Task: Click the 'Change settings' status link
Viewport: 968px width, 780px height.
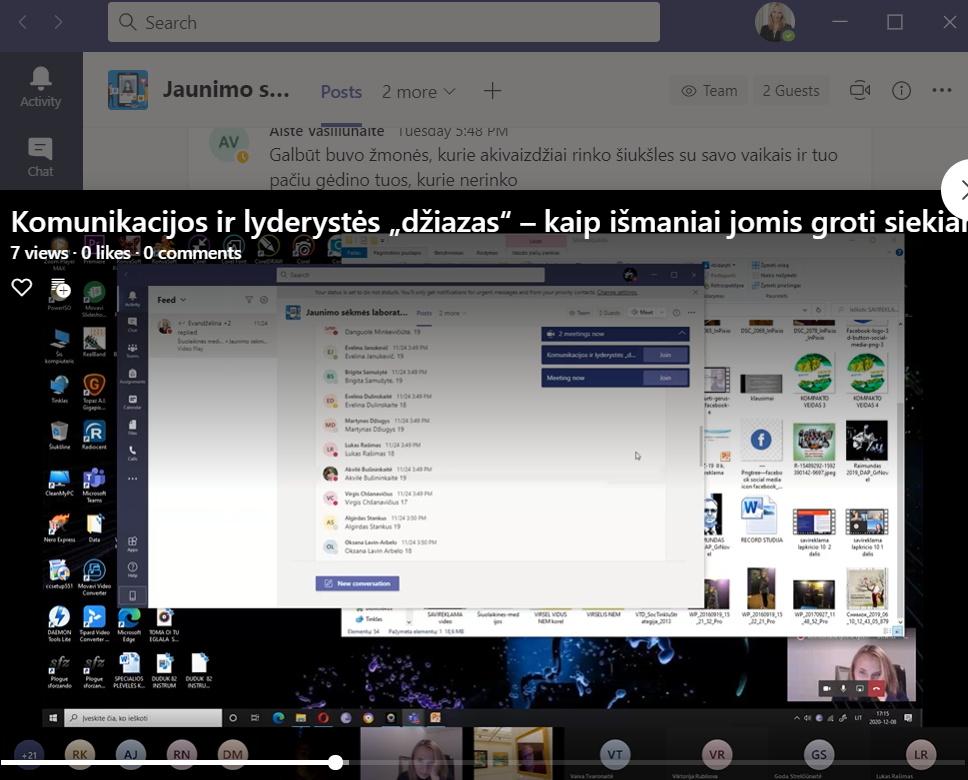Action: (x=617, y=292)
